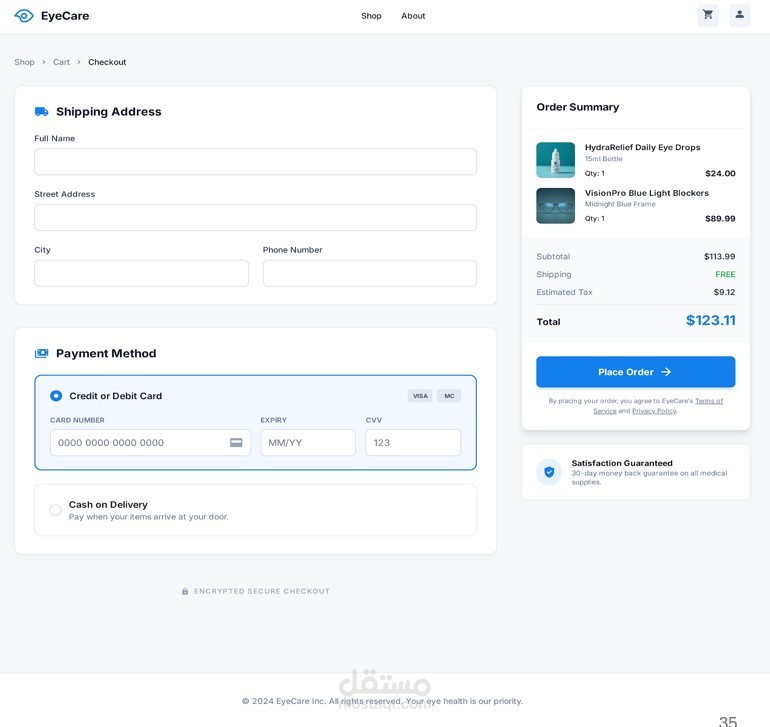Click the Shipping Address heading
This screenshot has height=727, width=770.
tap(109, 112)
